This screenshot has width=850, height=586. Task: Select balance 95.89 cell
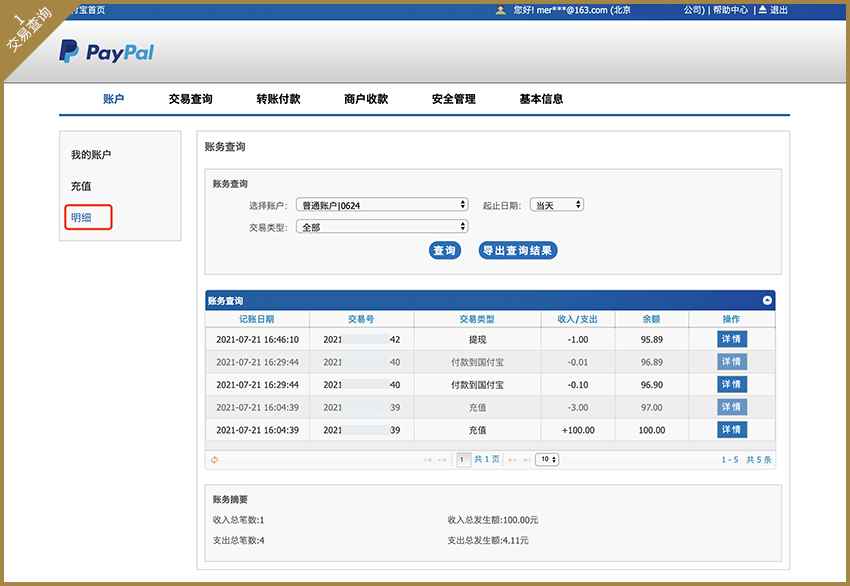click(652, 339)
